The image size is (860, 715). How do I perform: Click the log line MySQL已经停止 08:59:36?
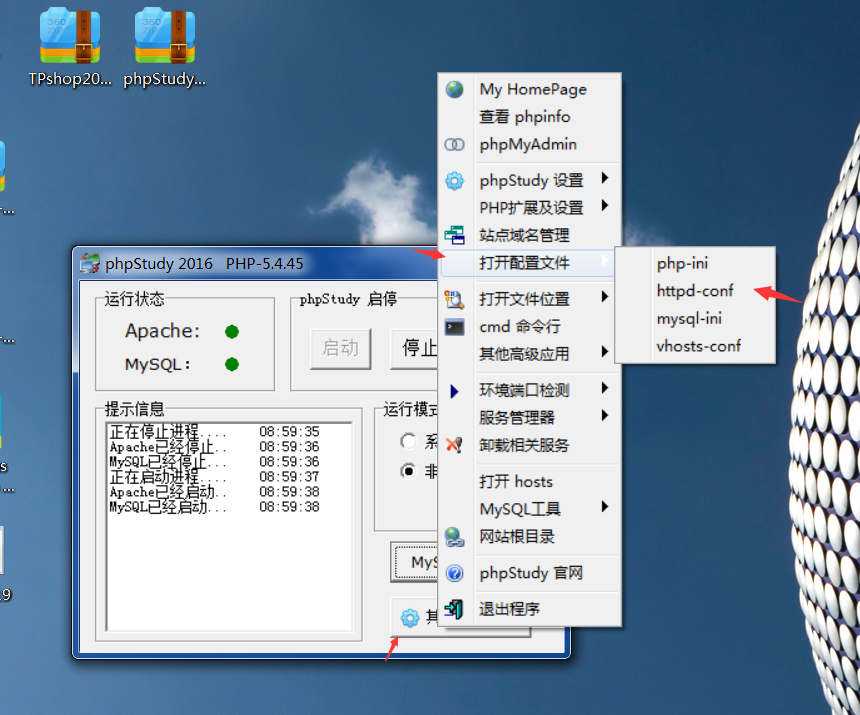pos(214,462)
